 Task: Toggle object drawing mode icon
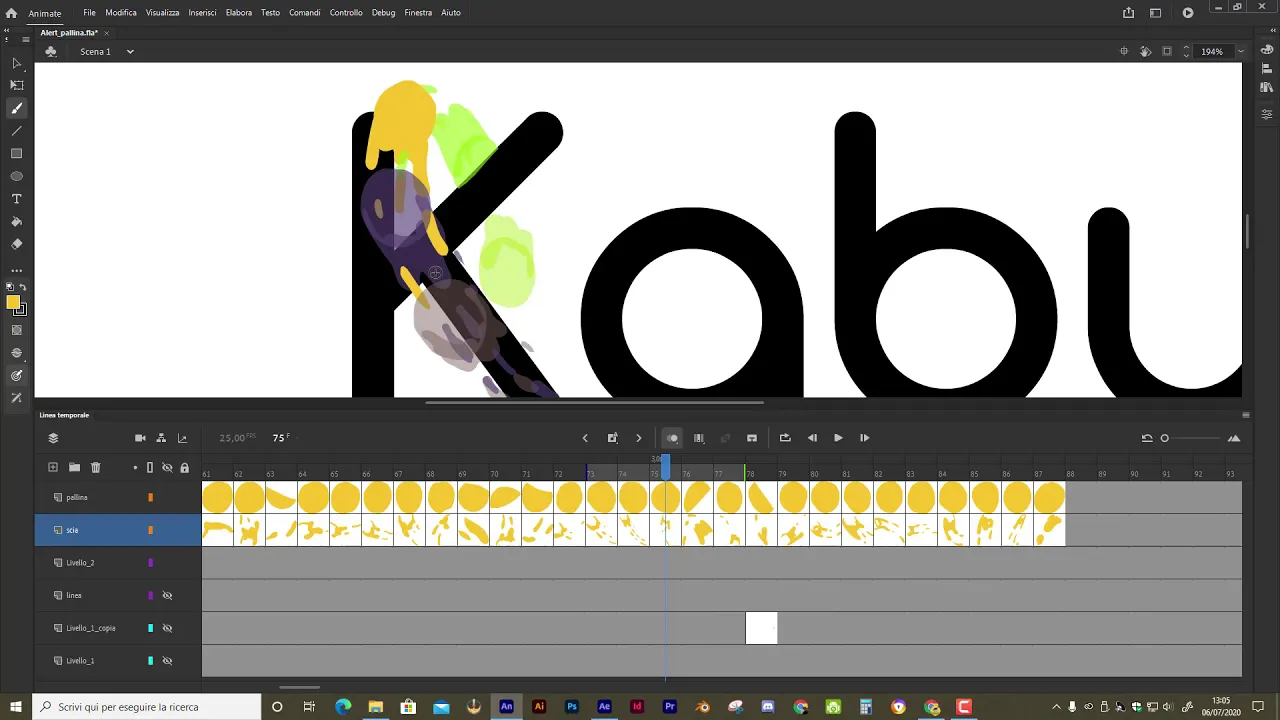tap(16, 330)
